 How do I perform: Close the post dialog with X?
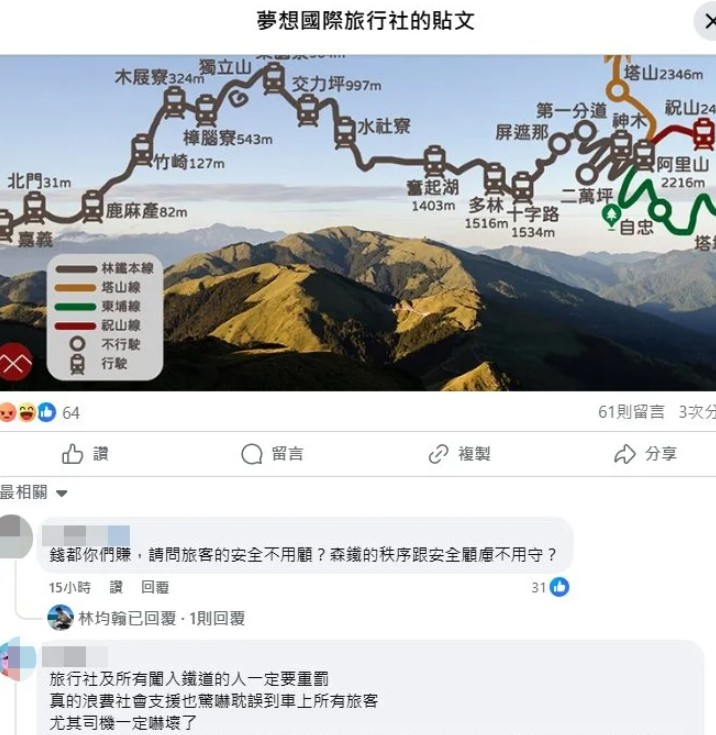[x=708, y=21]
